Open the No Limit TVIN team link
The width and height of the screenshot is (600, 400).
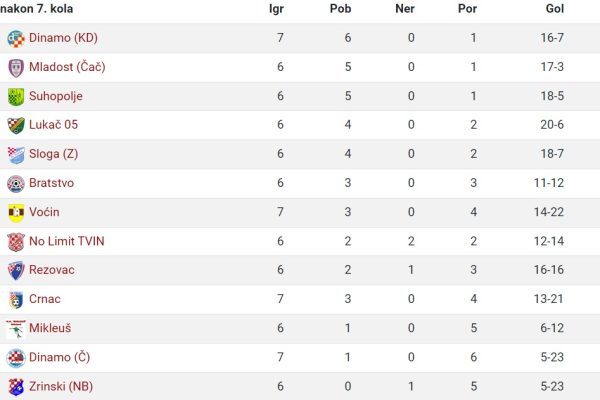(67, 241)
